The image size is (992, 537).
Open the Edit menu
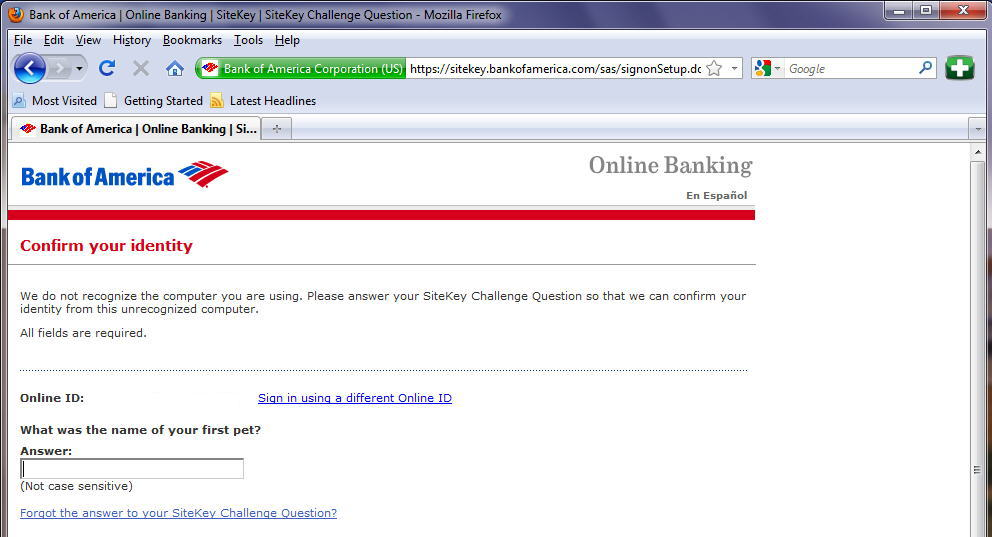coord(54,40)
